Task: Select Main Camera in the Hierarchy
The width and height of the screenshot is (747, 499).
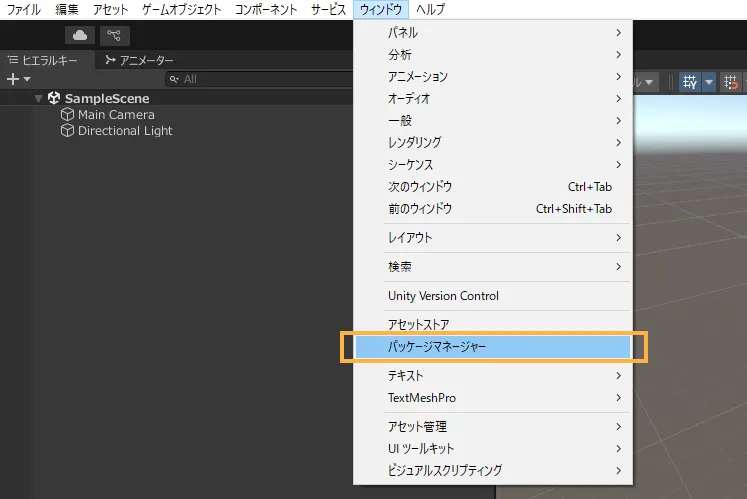Action: pos(116,115)
